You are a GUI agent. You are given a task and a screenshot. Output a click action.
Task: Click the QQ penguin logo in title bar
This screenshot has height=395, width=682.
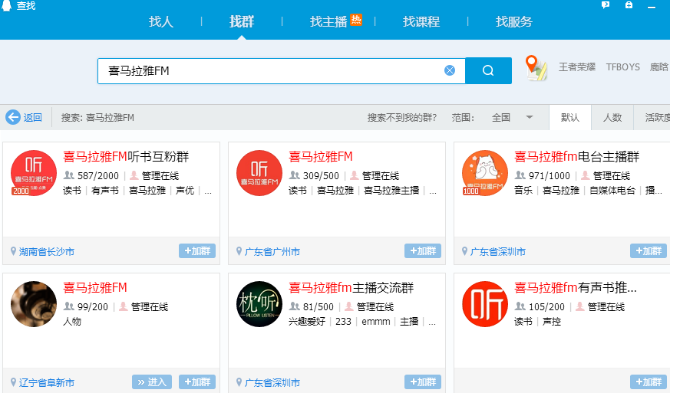click(6, 5)
